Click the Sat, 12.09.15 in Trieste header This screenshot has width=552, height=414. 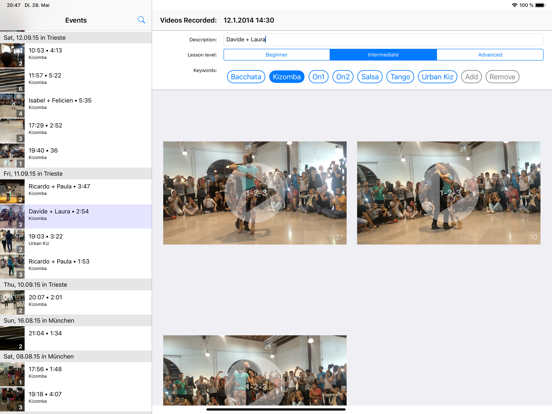coord(76,38)
